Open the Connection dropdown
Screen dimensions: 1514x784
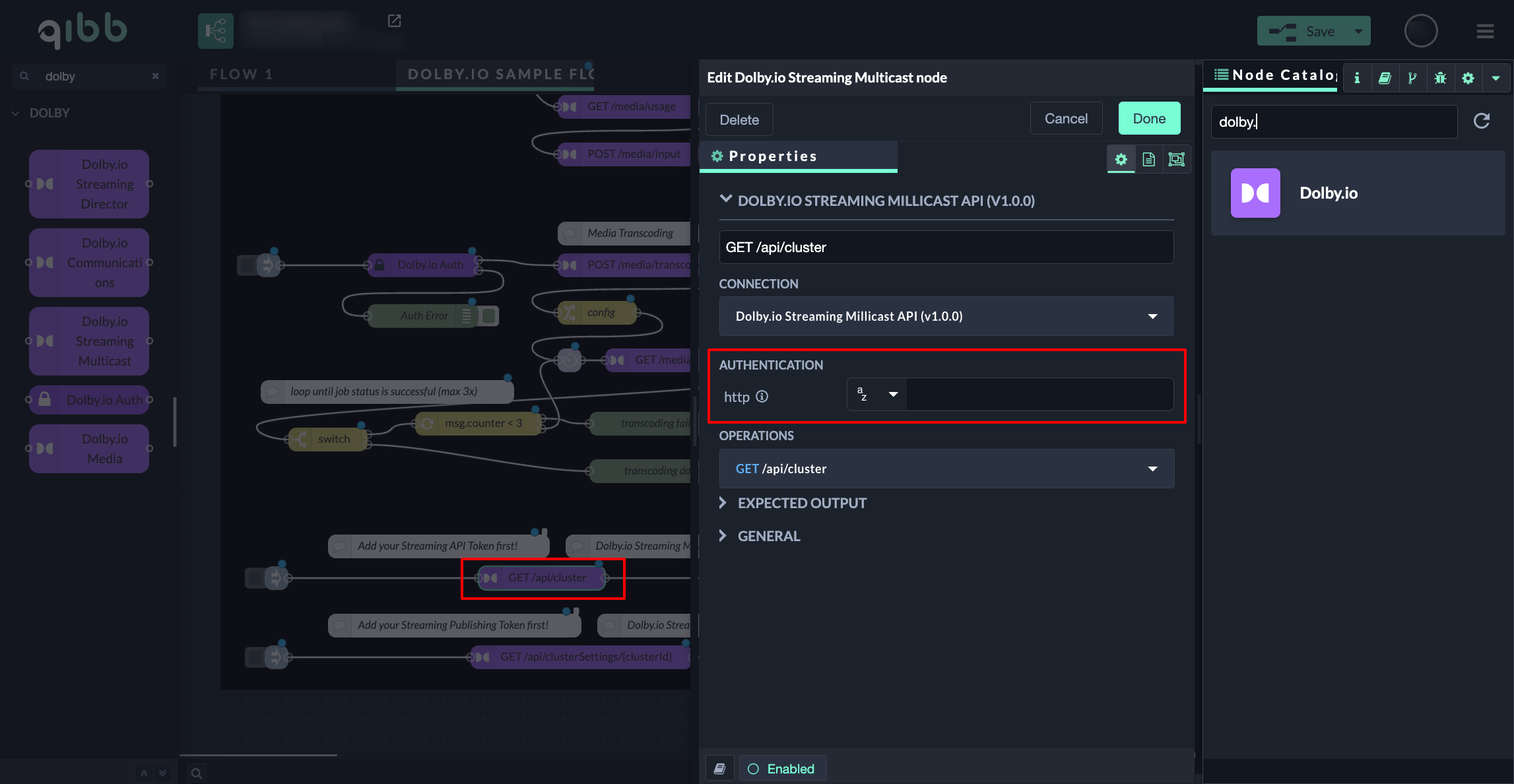(946, 316)
